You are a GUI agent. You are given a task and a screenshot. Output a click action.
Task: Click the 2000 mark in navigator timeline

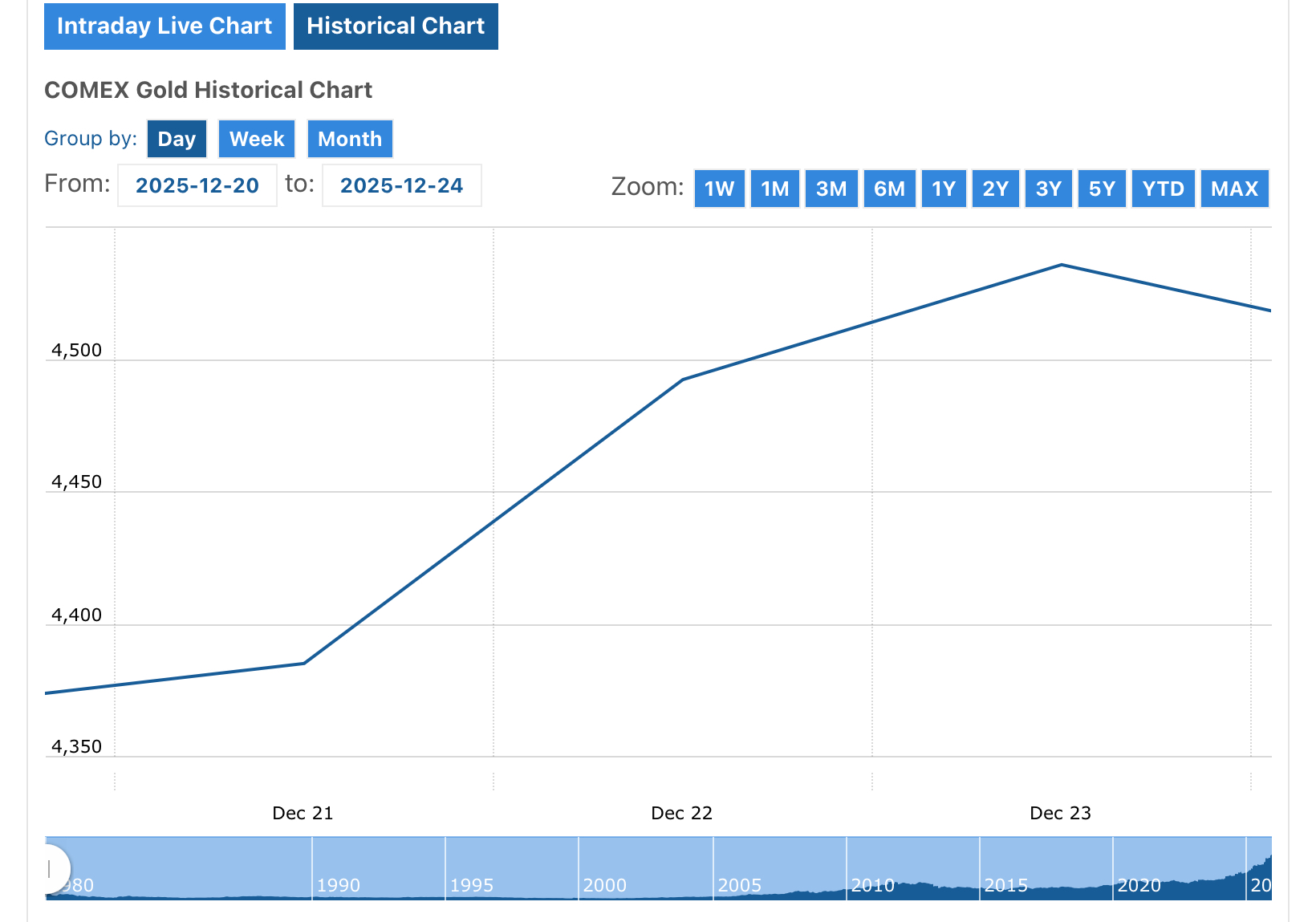tap(604, 885)
